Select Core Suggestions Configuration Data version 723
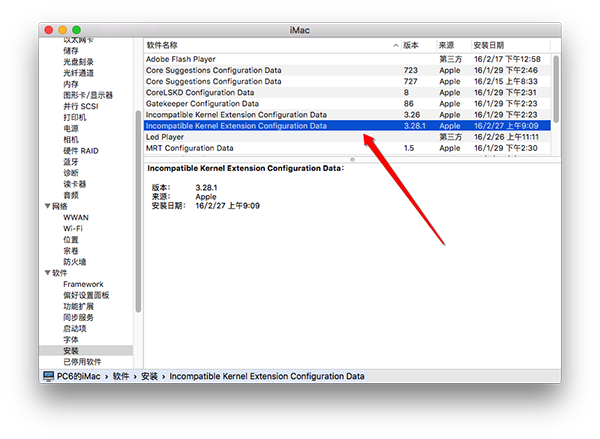600x439 pixels. pos(347,70)
